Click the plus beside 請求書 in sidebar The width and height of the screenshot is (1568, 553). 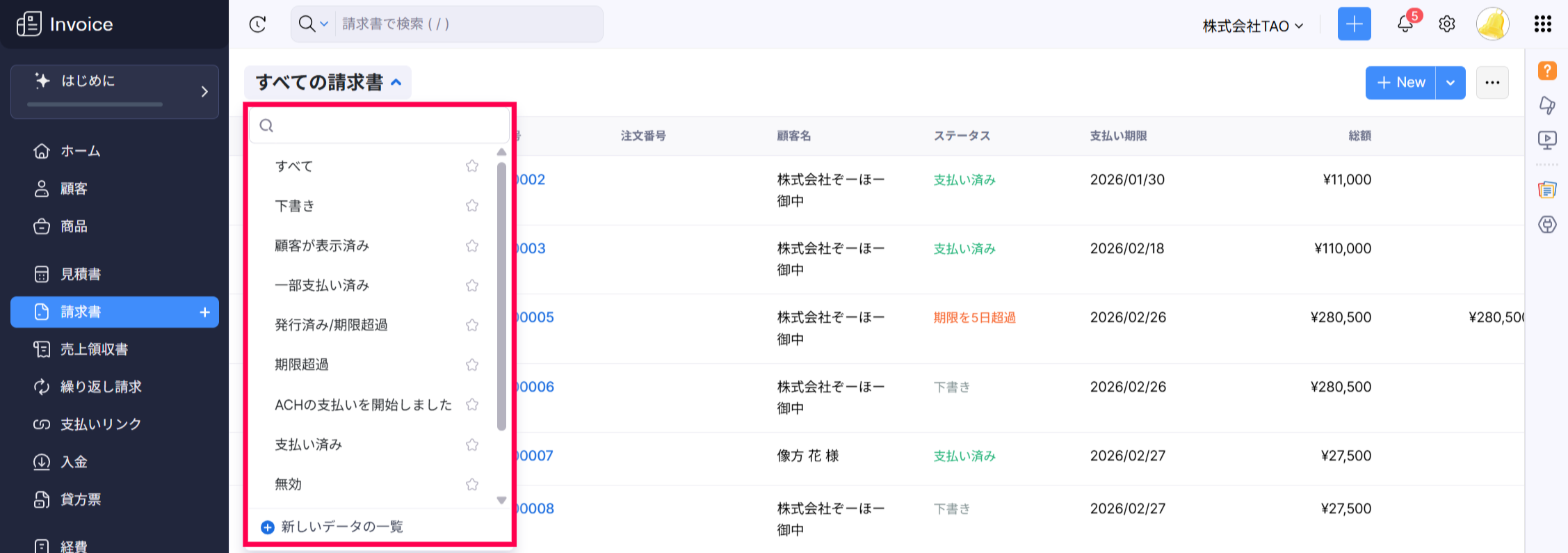[x=205, y=312]
